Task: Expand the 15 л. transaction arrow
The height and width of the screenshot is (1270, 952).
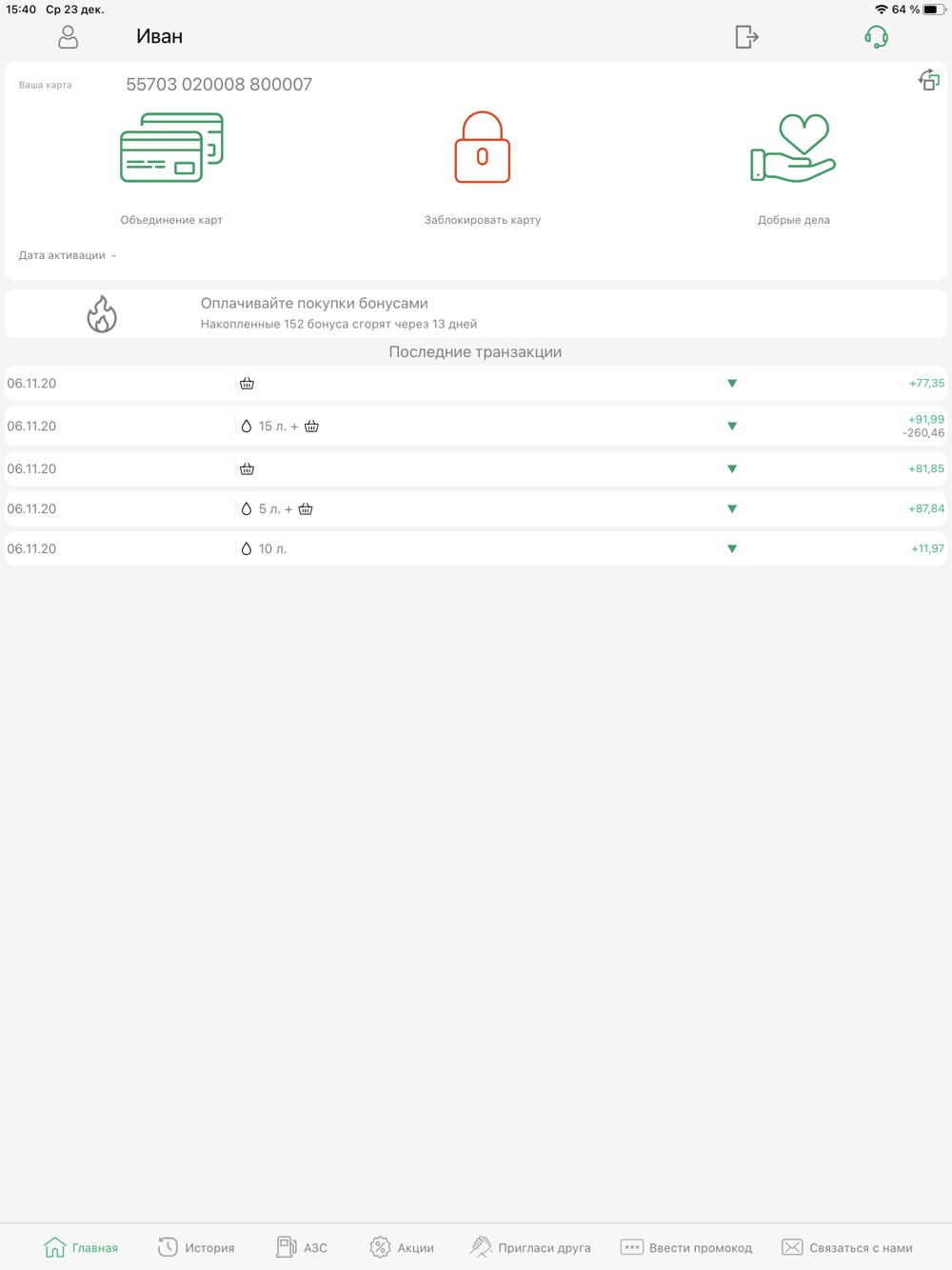Action: (x=732, y=427)
